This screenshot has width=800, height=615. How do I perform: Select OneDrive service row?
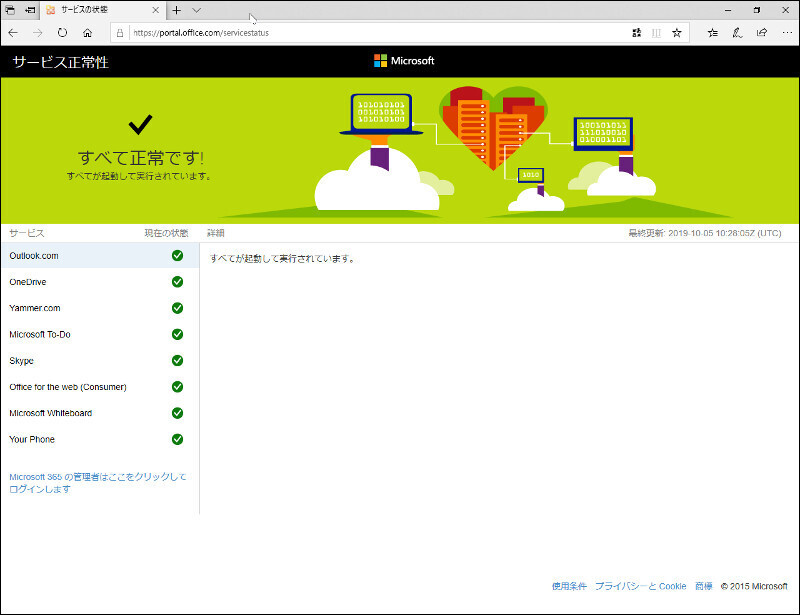(99, 282)
